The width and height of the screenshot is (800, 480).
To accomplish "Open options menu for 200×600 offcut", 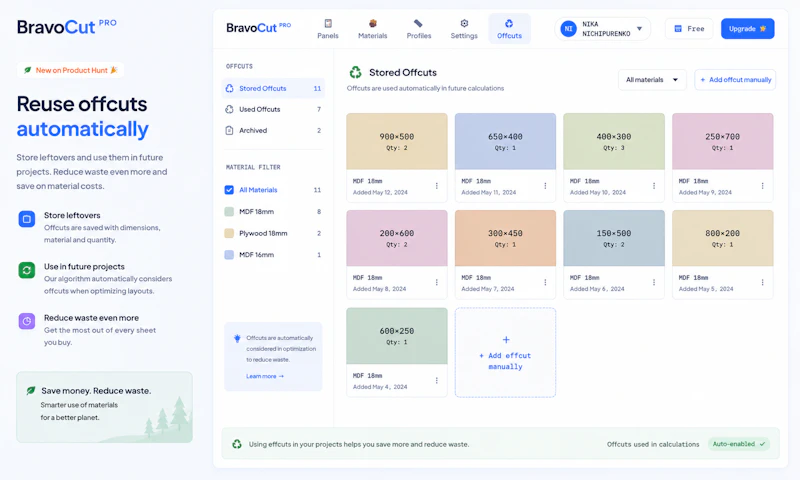I will 437,283.
